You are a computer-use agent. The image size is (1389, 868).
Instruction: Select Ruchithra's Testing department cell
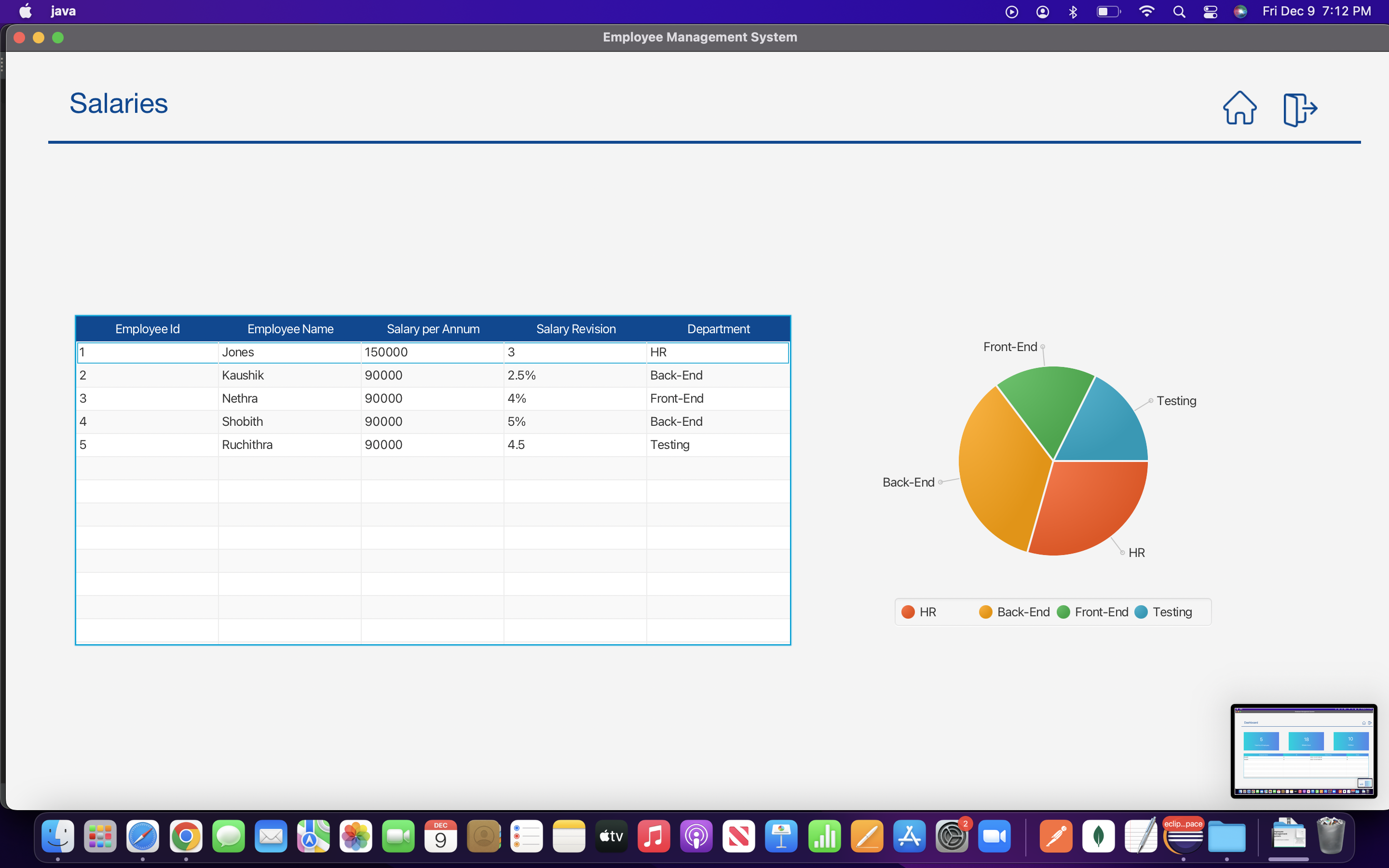coord(670,445)
